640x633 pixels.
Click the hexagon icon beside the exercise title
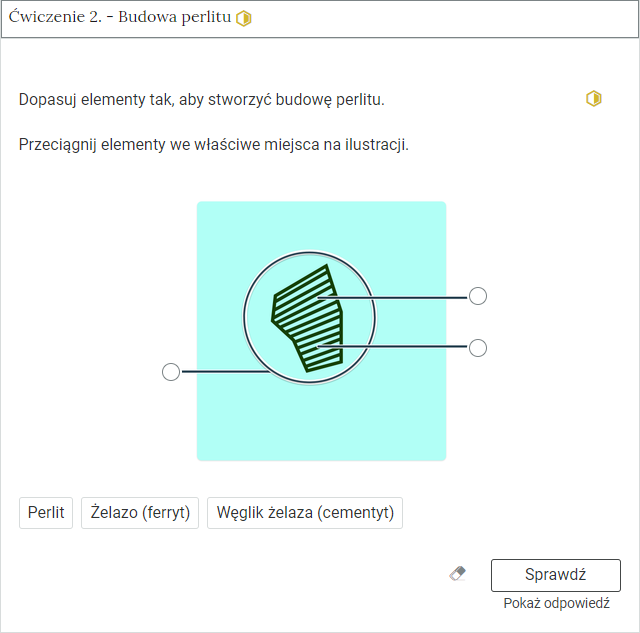coord(244,19)
